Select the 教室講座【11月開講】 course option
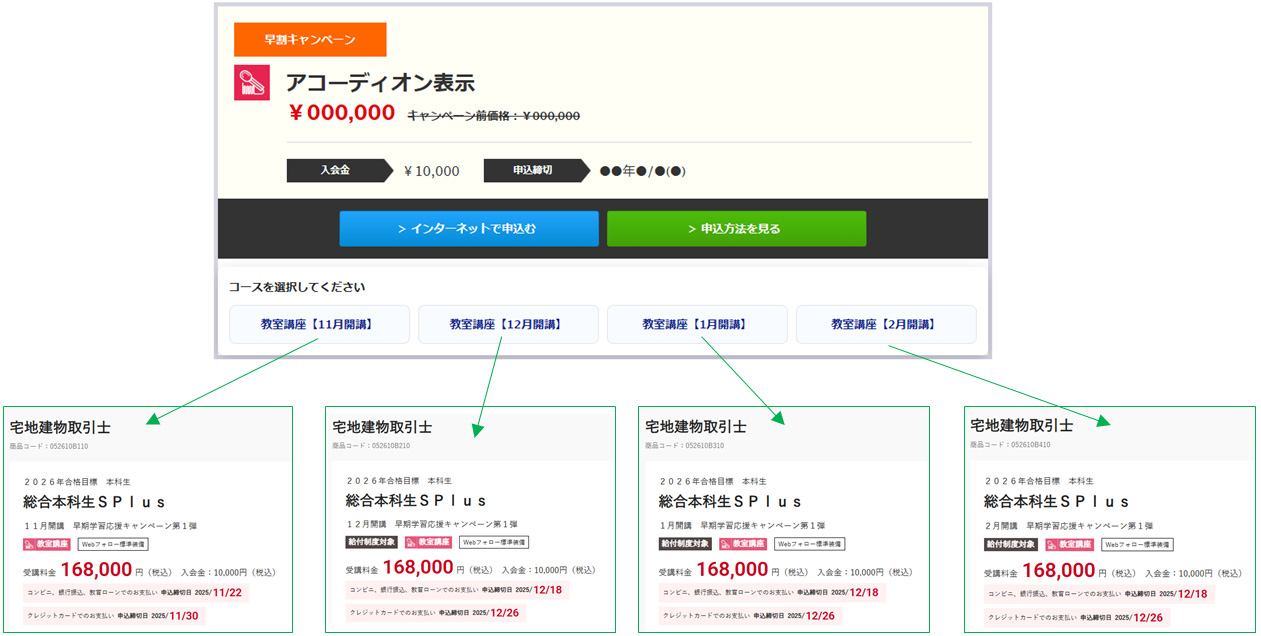1261x636 pixels. pos(319,324)
